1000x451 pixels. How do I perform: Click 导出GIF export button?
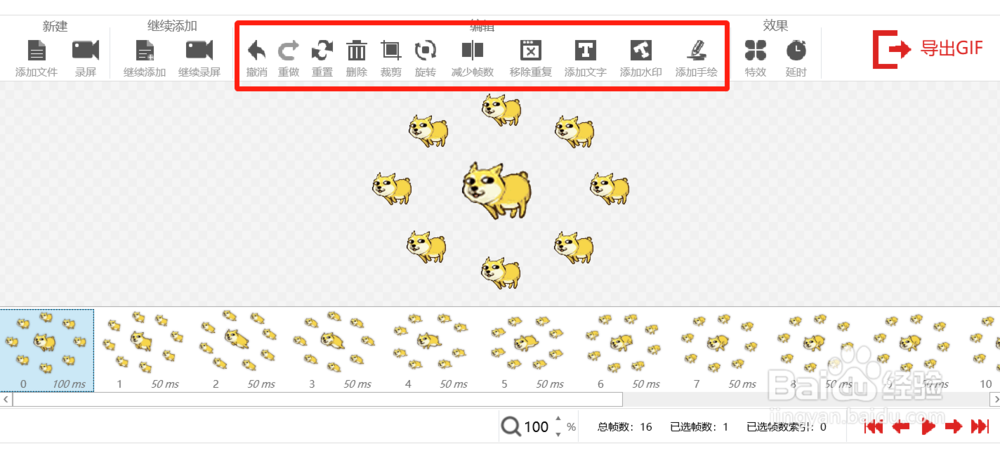[928, 48]
